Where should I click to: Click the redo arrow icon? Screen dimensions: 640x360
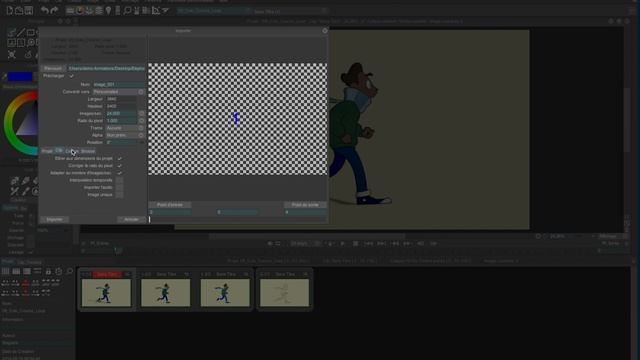(x=54, y=10)
